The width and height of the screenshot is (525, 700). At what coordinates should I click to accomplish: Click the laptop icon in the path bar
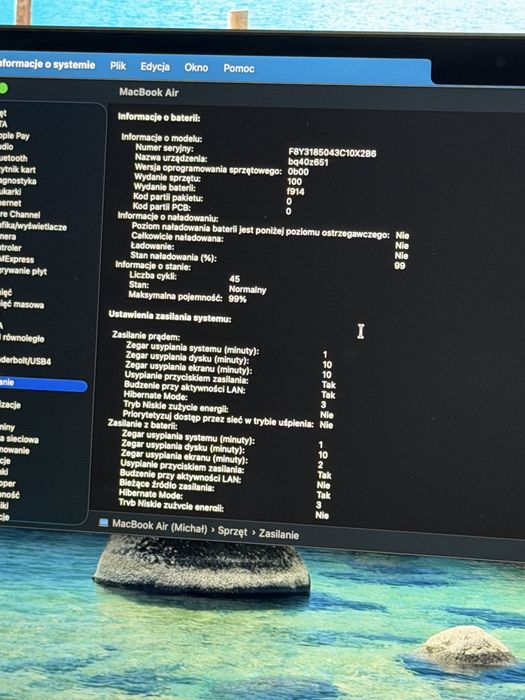coord(104,522)
